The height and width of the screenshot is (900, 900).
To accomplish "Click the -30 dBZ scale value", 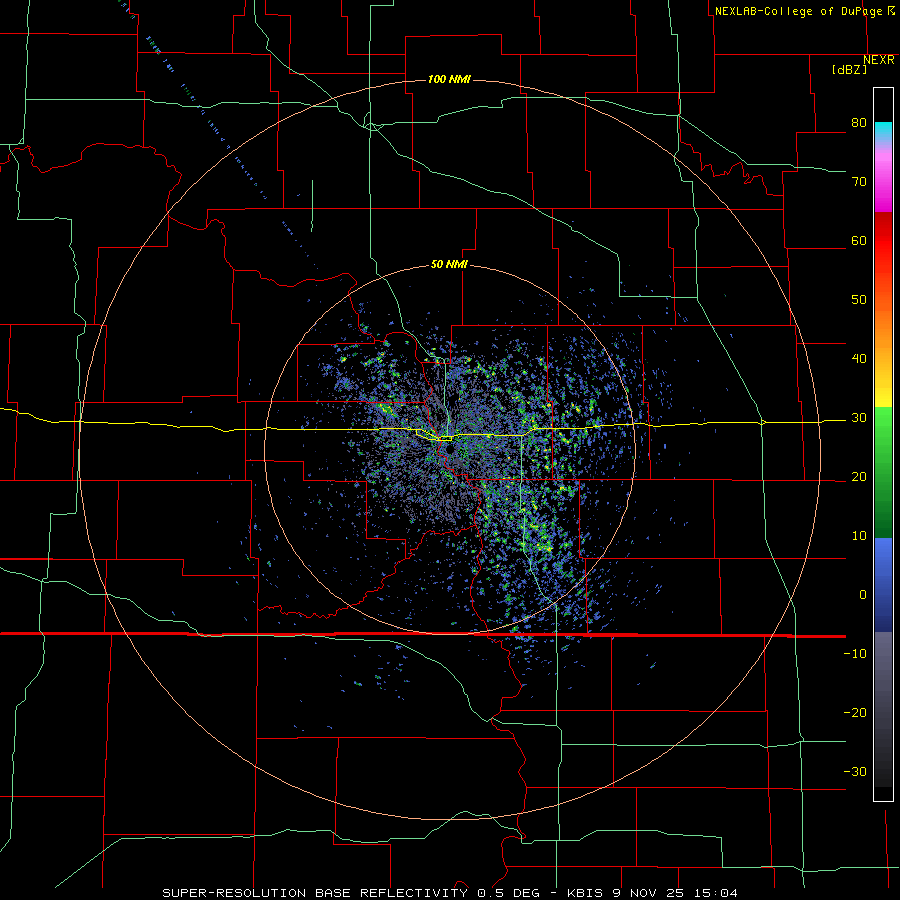I will pyautogui.click(x=855, y=772).
